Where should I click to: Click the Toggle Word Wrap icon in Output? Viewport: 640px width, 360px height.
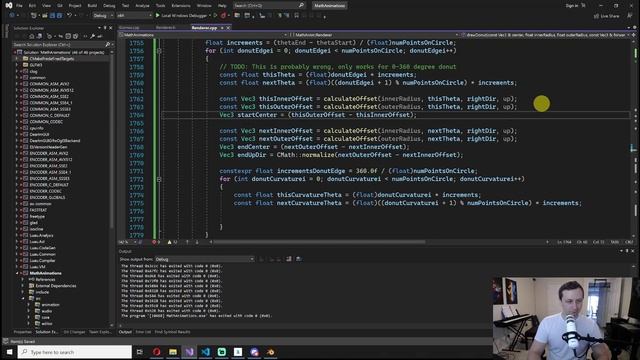289,259
